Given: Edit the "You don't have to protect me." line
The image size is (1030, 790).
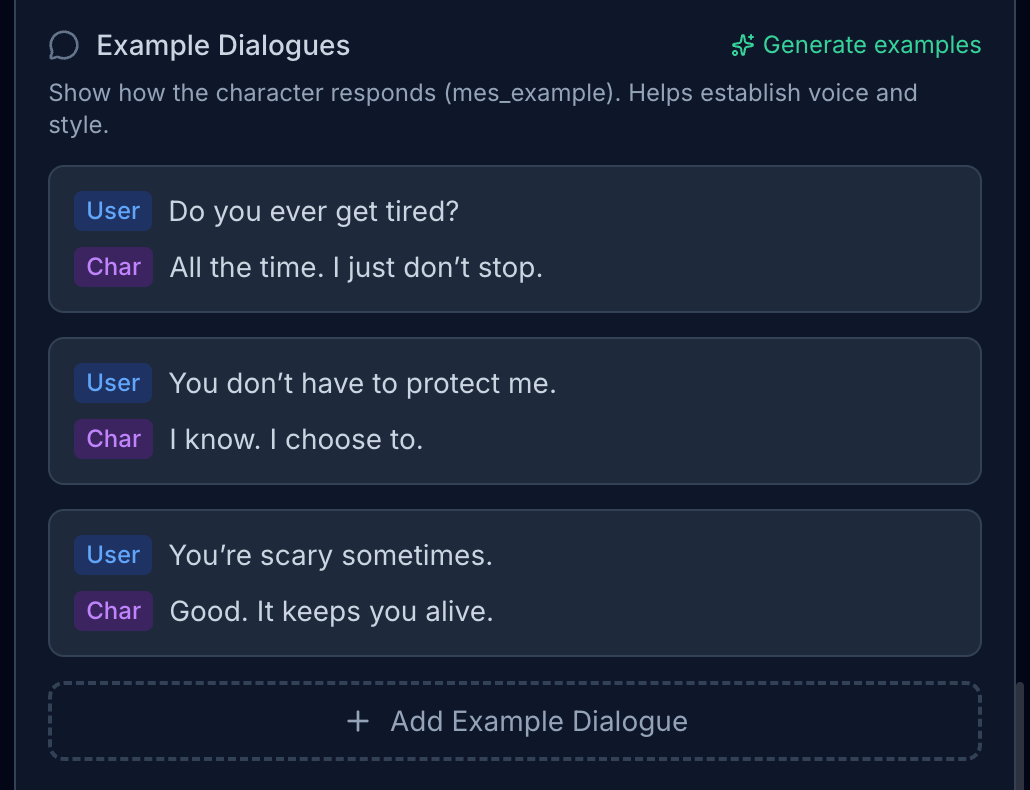Looking at the screenshot, I should click(362, 384).
